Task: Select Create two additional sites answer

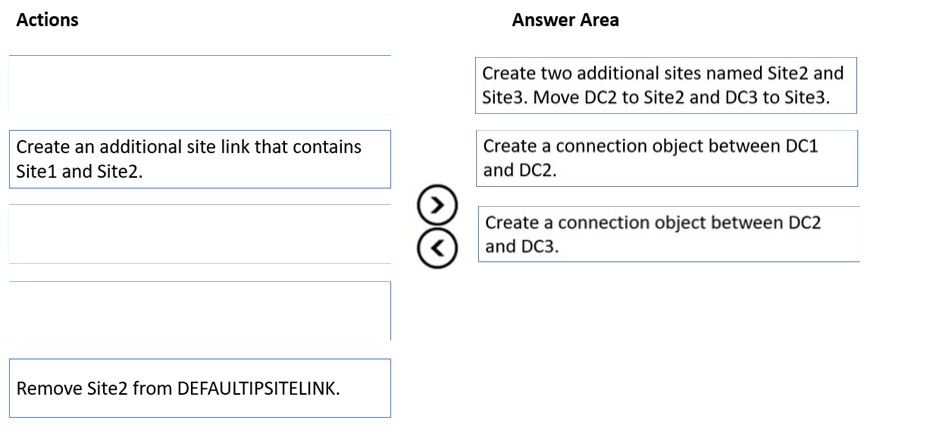Action: (667, 86)
